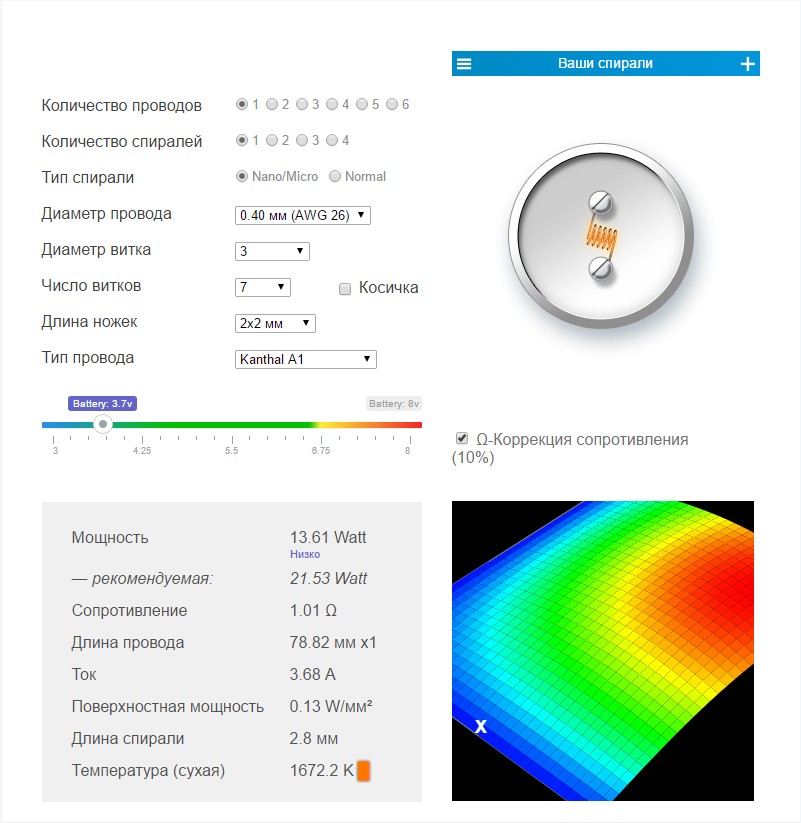Open the Диаметр провода dropdown
801x823 pixels.
pyautogui.click(x=302, y=215)
